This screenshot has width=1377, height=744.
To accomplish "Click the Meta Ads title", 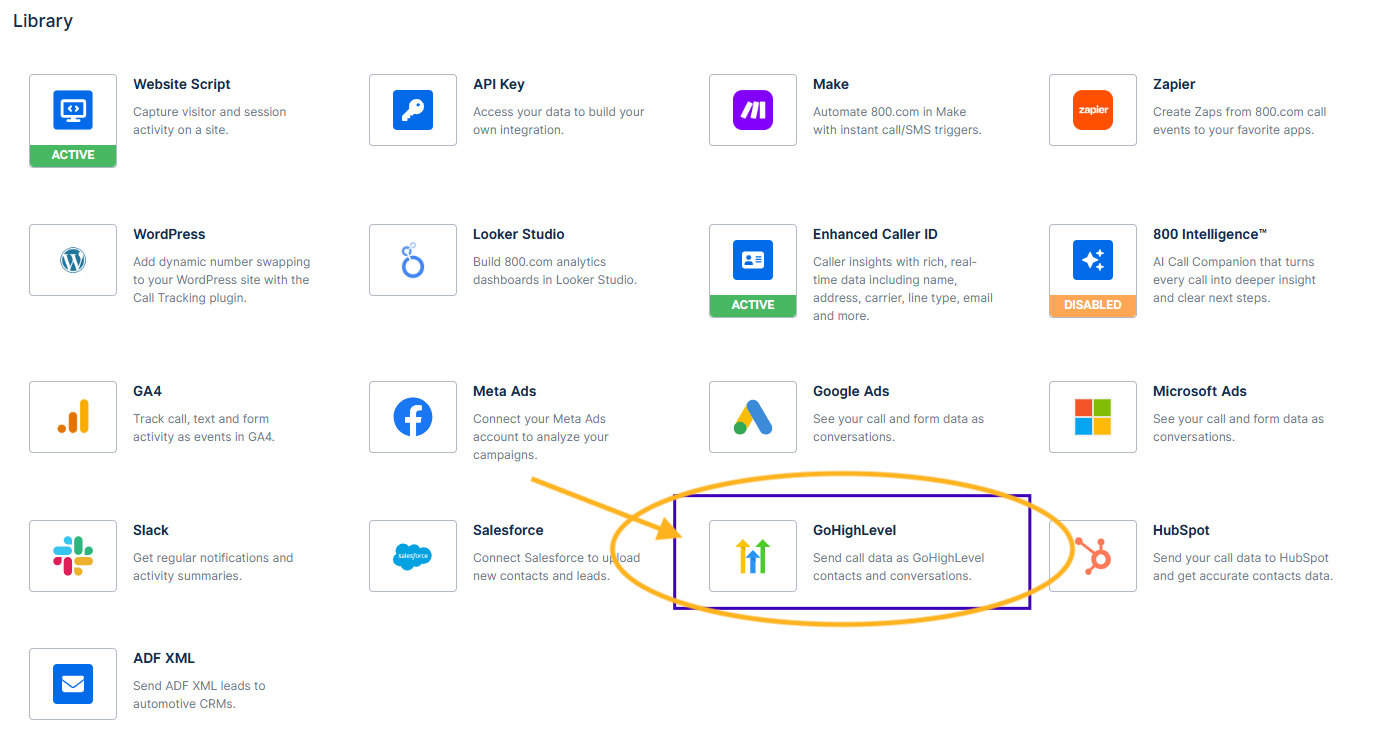I will click(505, 391).
